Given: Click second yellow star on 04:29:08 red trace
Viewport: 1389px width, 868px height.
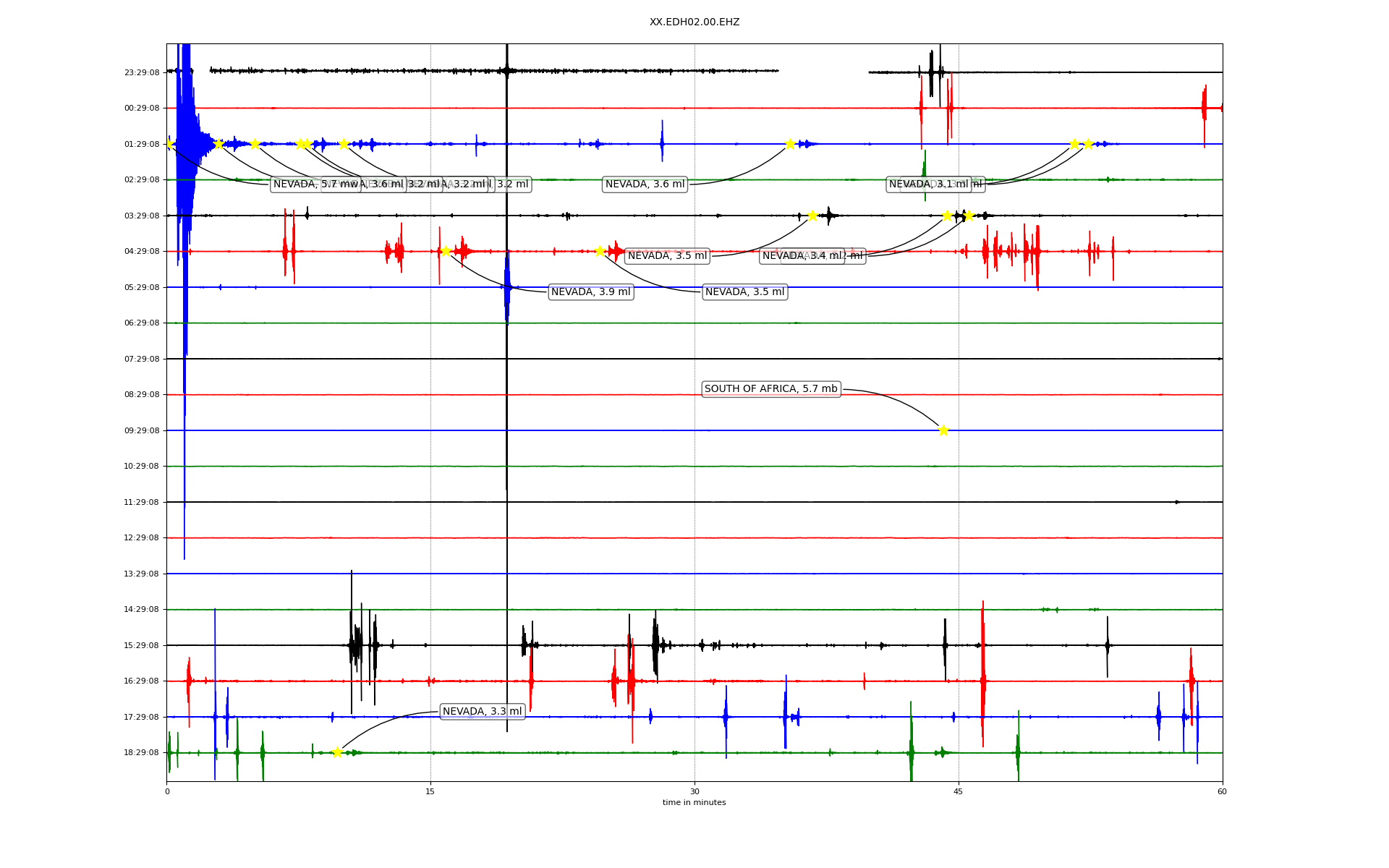Looking at the screenshot, I should (600, 251).
